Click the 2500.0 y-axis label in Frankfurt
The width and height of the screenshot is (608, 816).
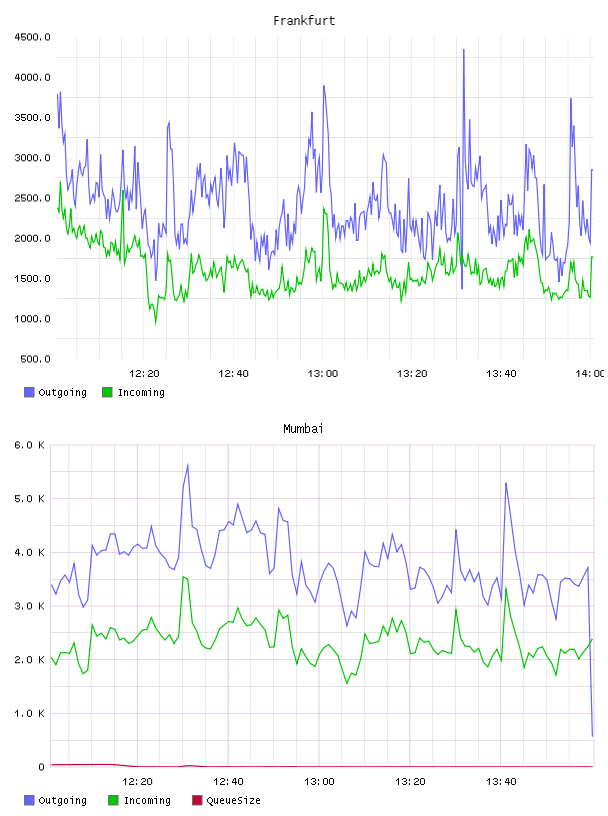[x=32, y=198]
